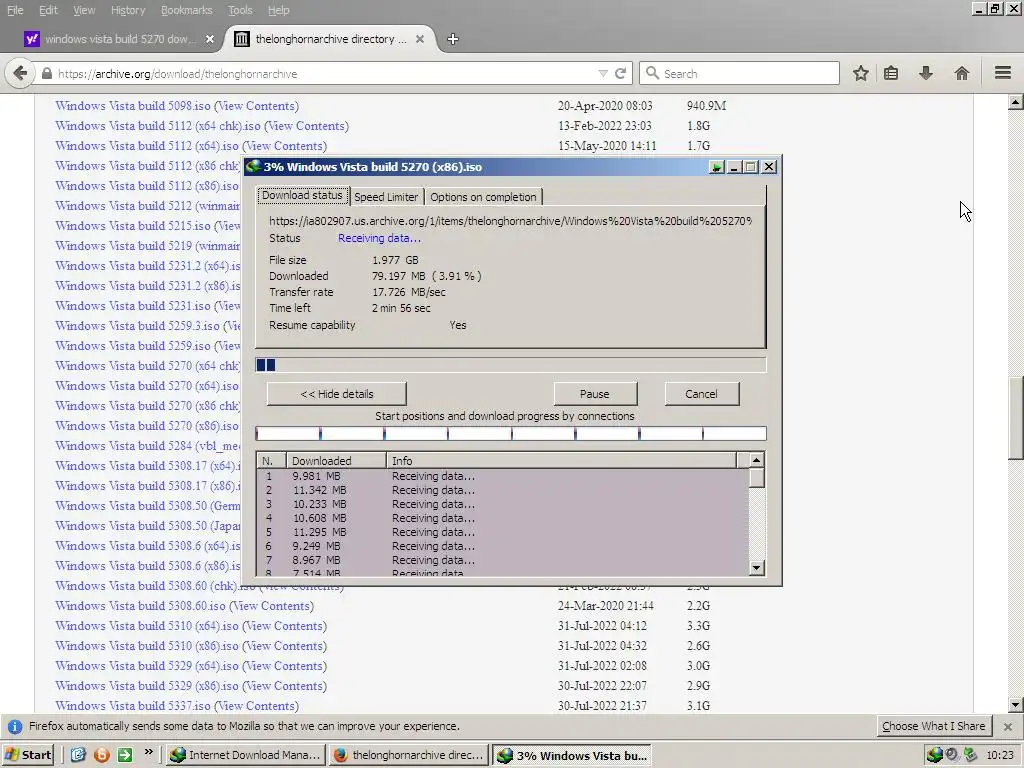Image resolution: width=1024 pixels, height=768 pixels.
Task: Open Windows Vista build 5112 (x64).iso link
Action: tap(147, 146)
